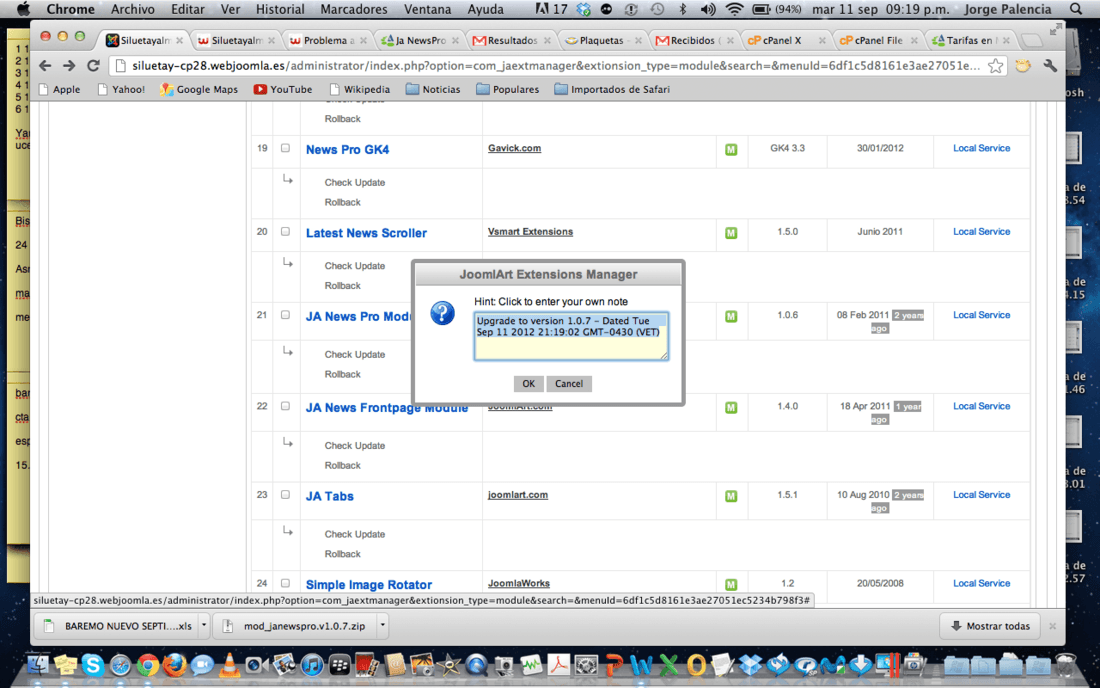Open Safari from the dock
This screenshot has width=1100, height=688.
[x=120, y=665]
